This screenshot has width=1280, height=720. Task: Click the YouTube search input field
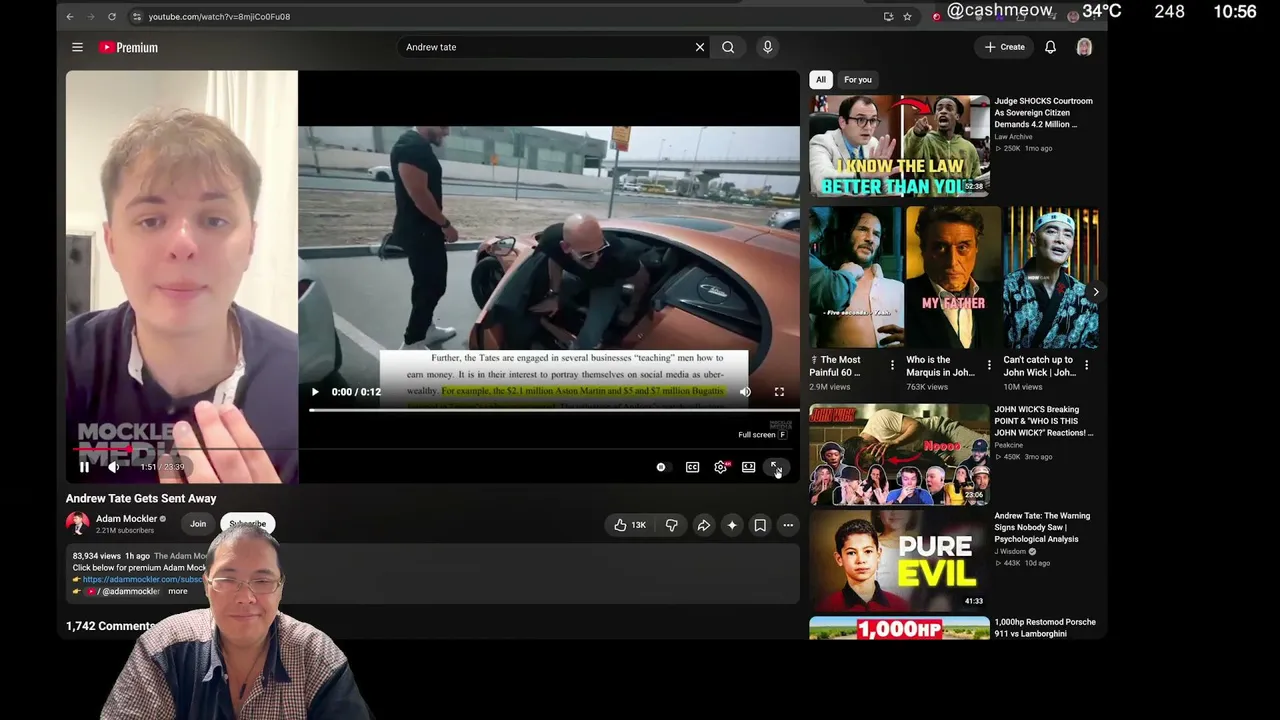tap(545, 47)
